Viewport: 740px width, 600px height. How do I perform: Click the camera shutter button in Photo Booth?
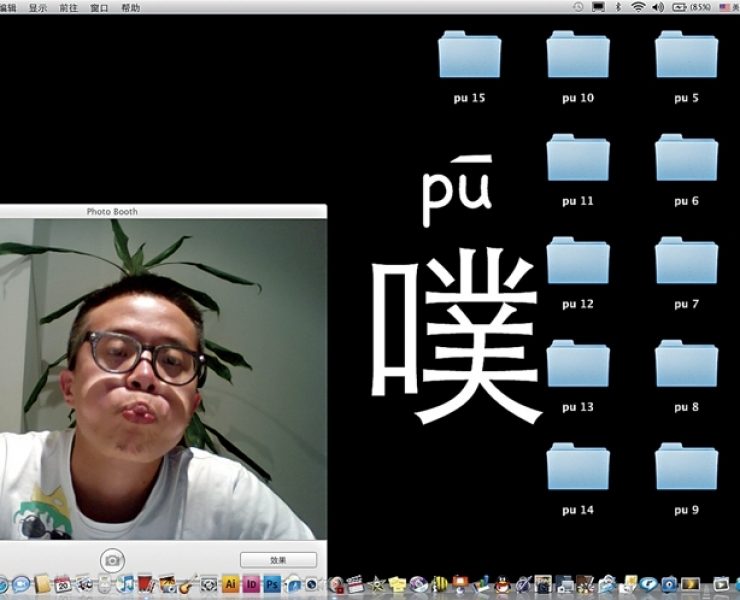pos(113,559)
